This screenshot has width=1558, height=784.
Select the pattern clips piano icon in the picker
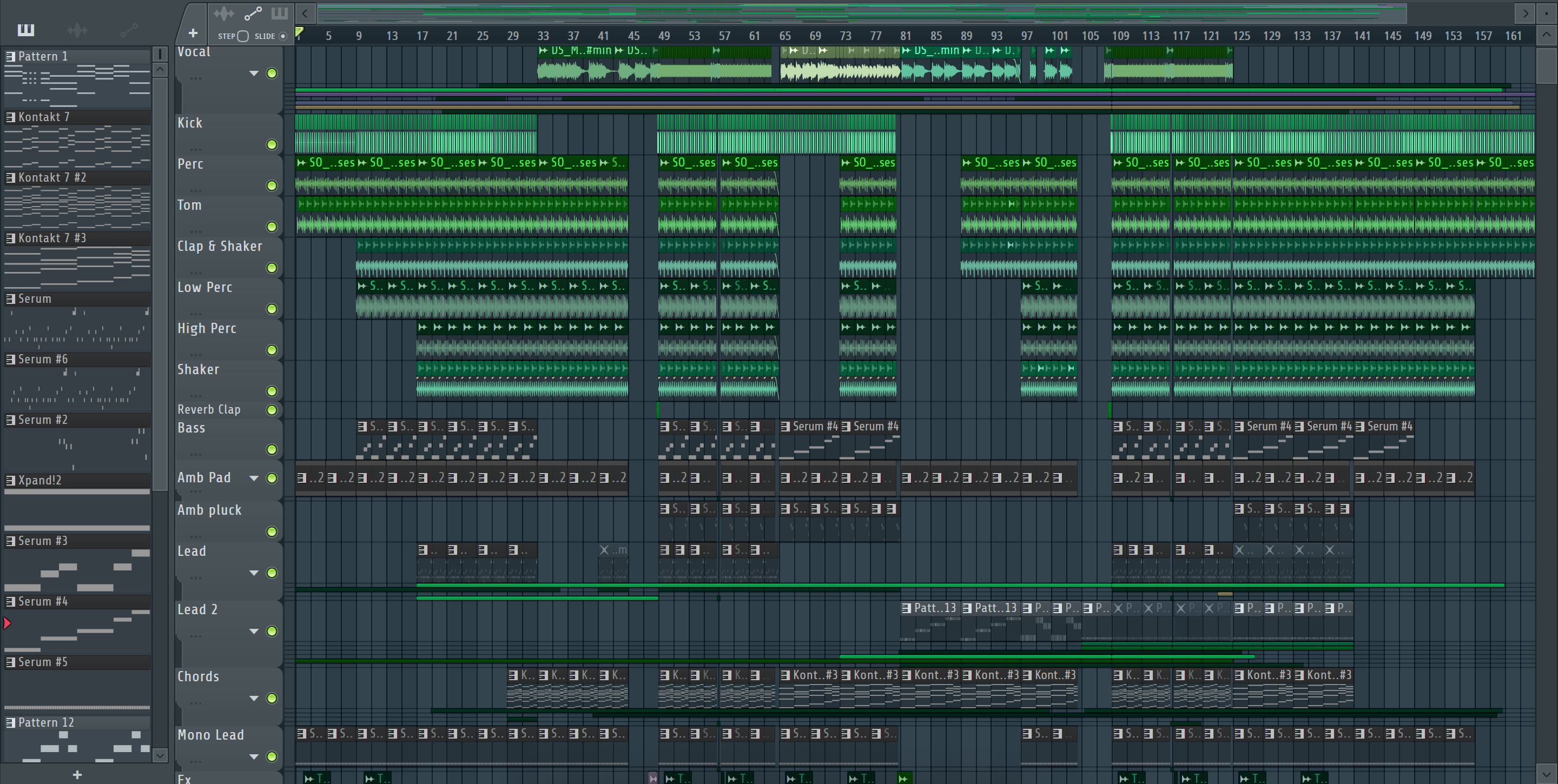pos(26,30)
